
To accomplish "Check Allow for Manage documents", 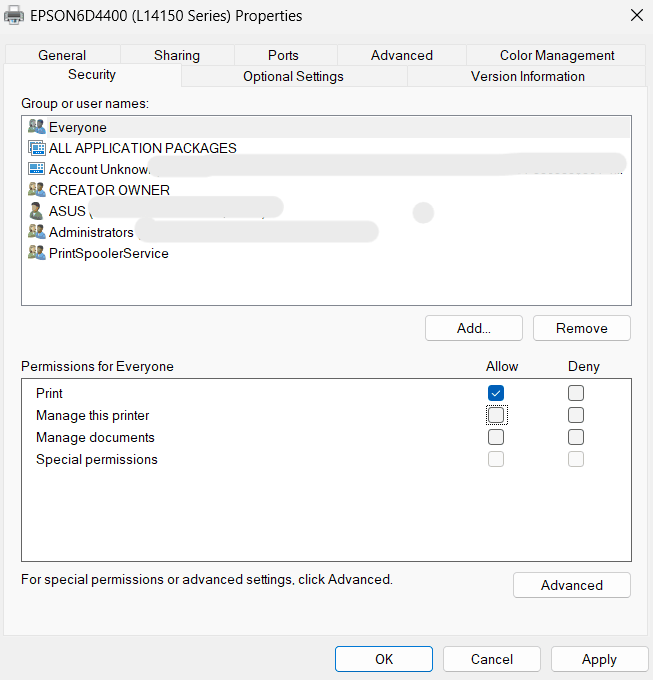I will pos(496,437).
